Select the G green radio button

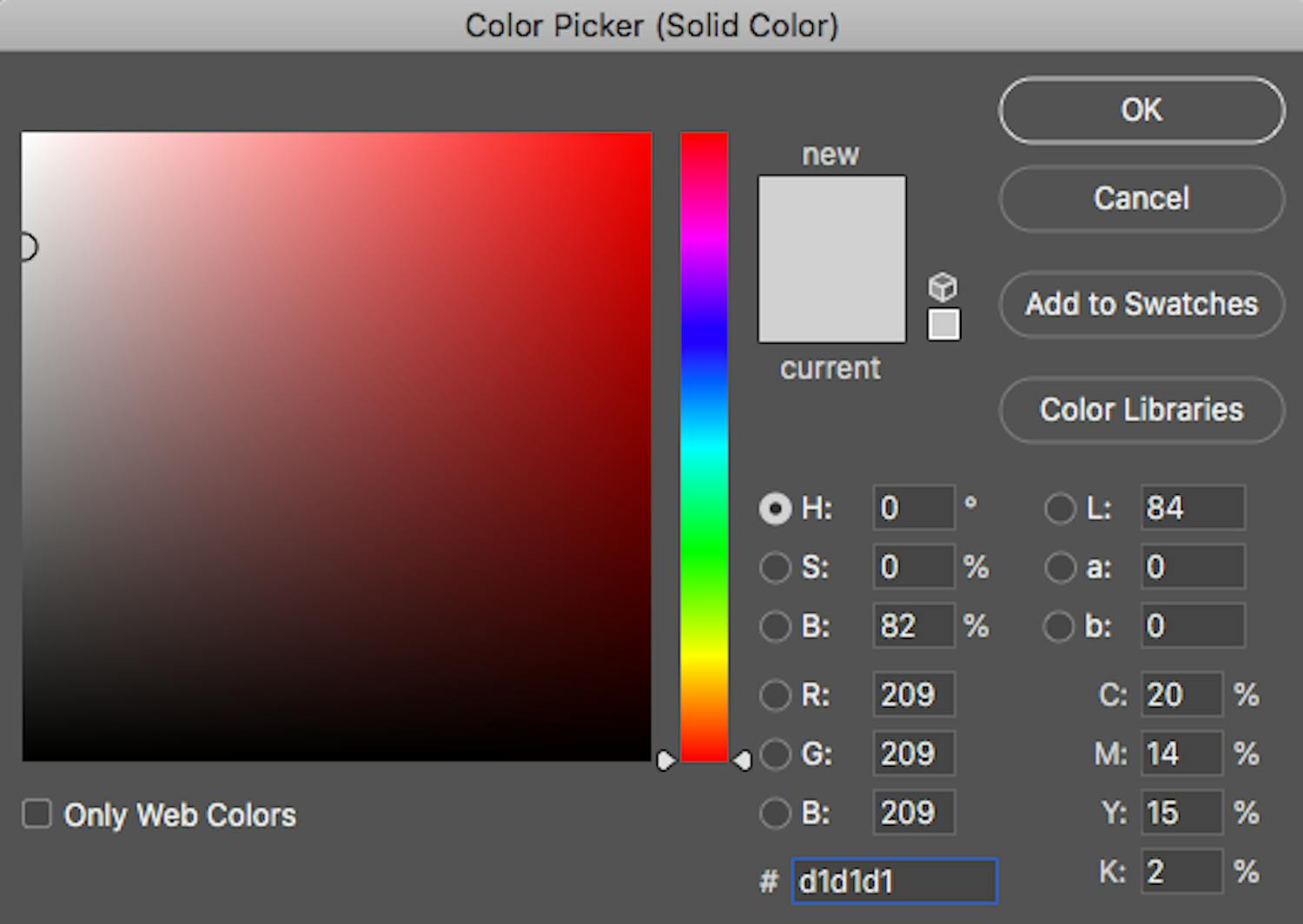click(x=775, y=754)
